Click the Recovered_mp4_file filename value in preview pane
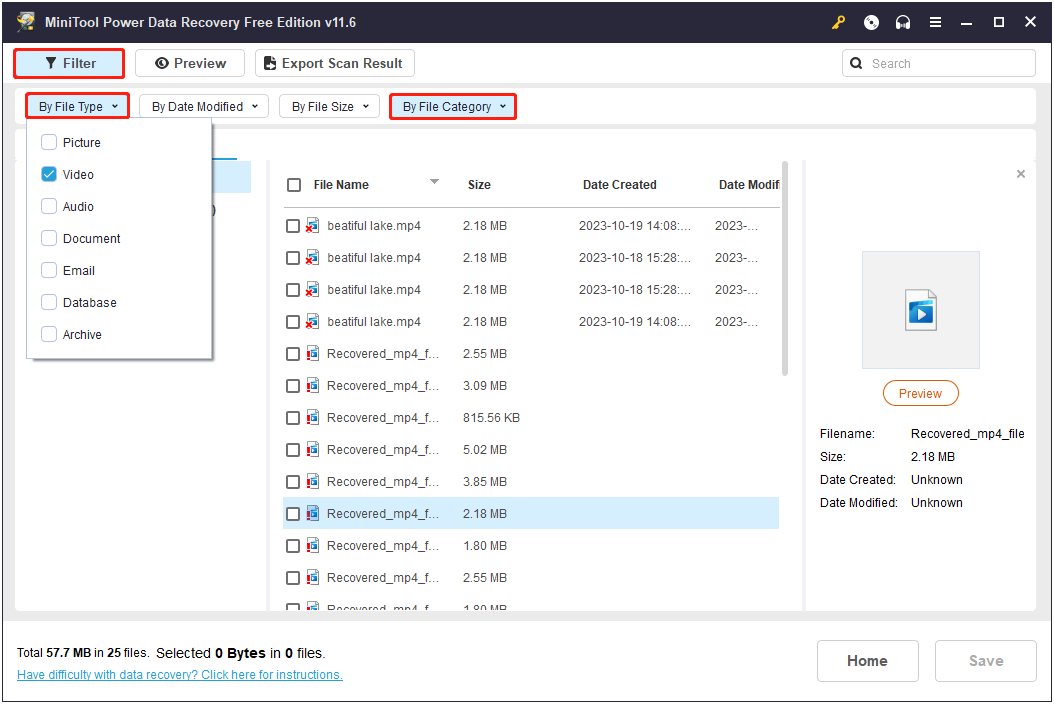 click(967, 434)
